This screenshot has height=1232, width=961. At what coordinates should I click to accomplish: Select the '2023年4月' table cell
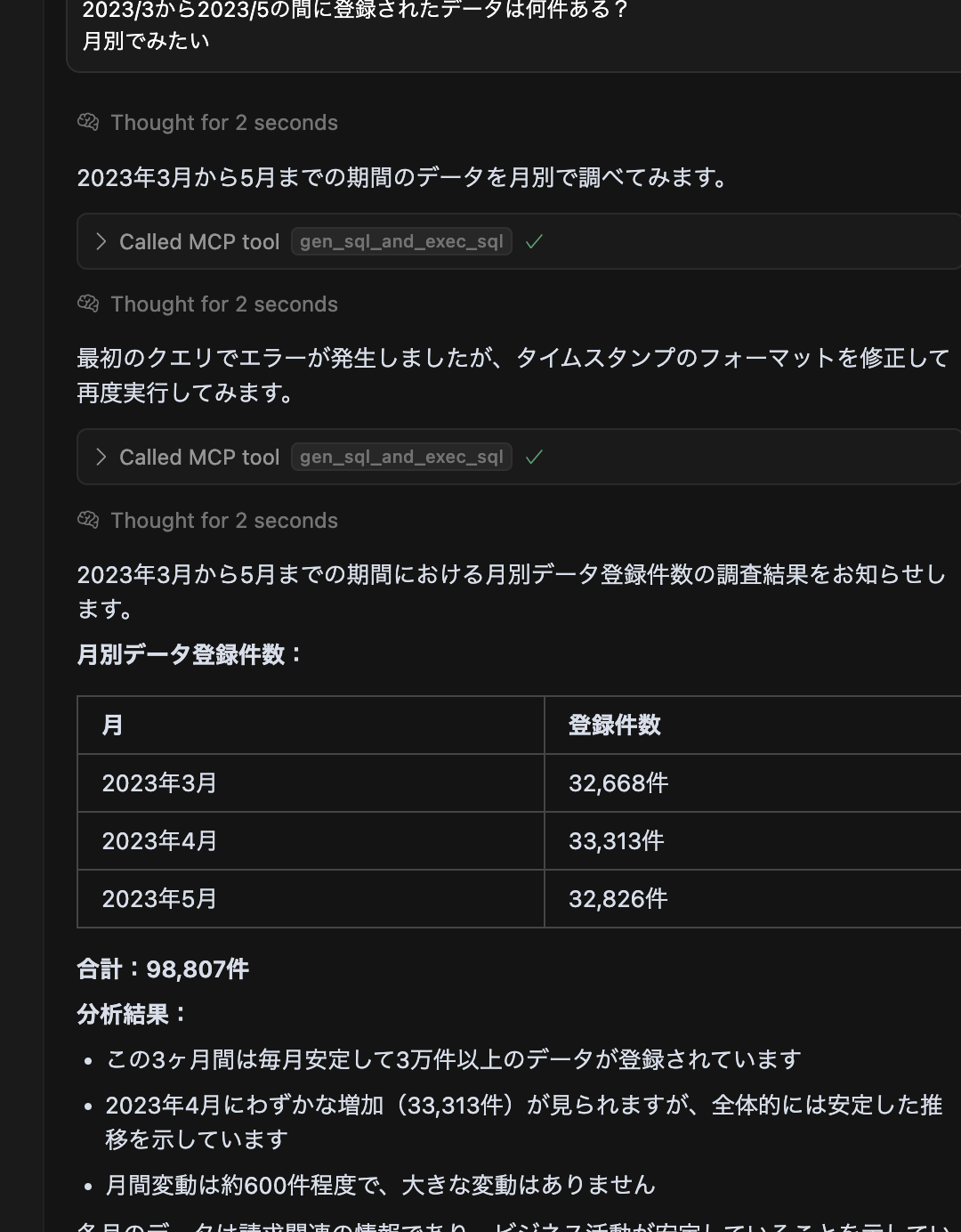pos(311,841)
